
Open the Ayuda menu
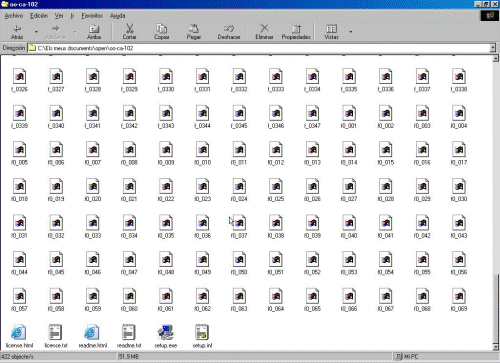point(118,16)
